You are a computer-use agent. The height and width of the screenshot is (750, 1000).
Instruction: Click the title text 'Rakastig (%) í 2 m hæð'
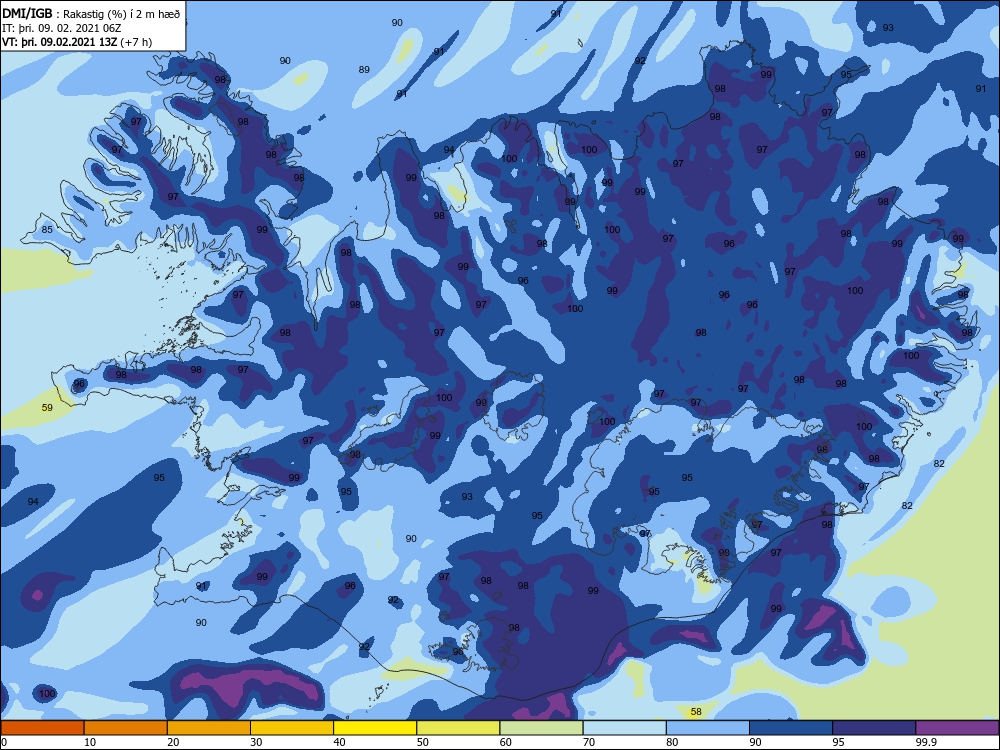[x=121, y=14]
